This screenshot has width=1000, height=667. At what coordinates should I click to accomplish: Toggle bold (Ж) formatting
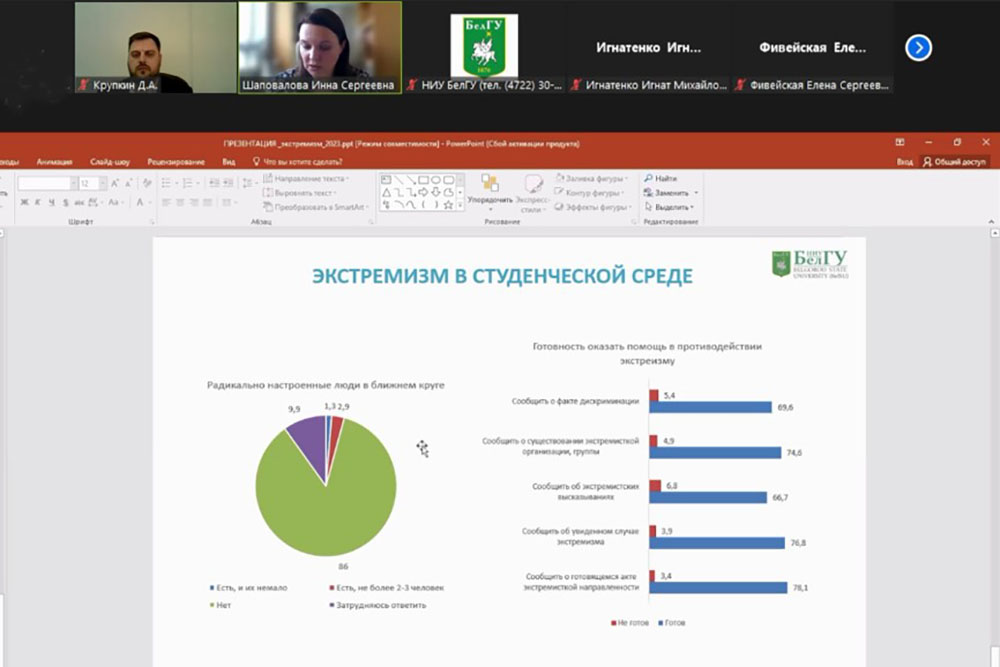(23, 202)
